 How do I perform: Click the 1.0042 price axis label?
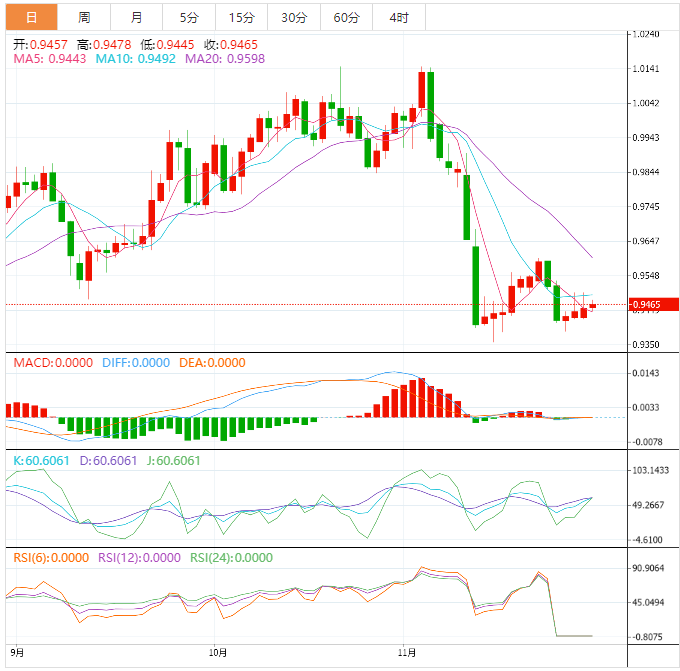[646, 103]
